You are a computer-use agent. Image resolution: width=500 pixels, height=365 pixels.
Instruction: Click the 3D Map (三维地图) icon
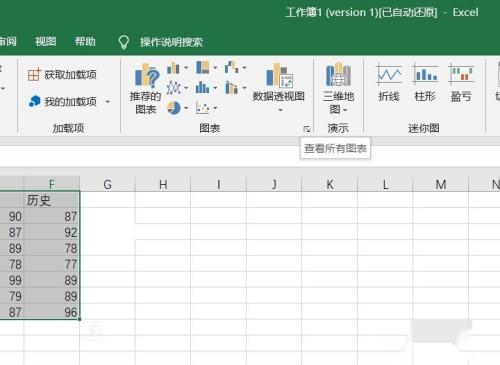coord(338,75)
